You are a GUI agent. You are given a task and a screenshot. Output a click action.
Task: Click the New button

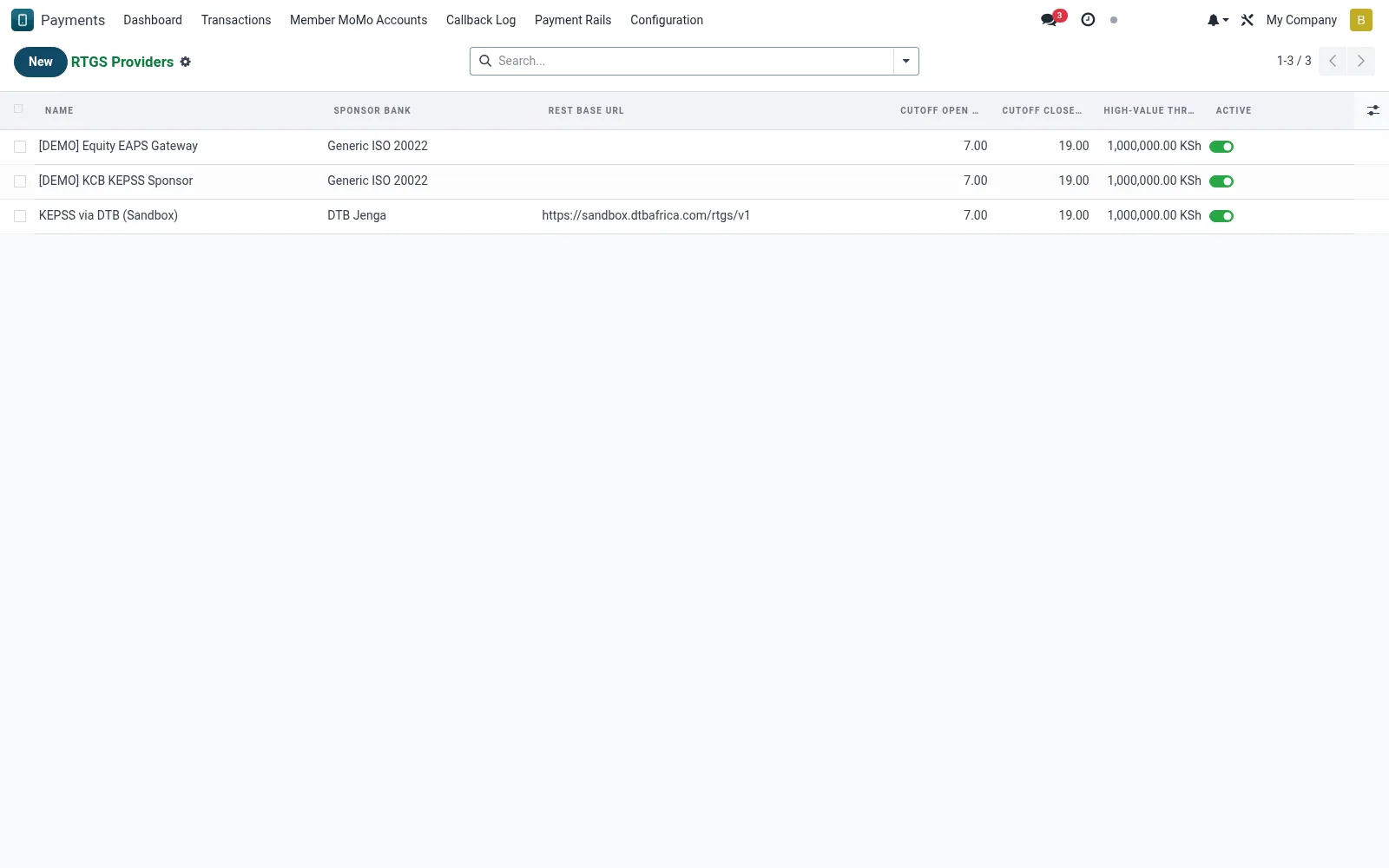(41, 62)
